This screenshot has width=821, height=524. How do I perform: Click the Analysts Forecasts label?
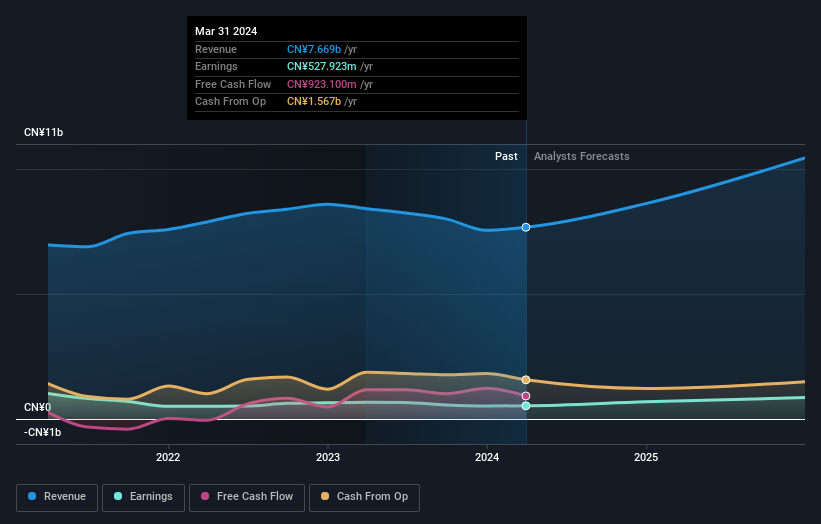(581, 157)
